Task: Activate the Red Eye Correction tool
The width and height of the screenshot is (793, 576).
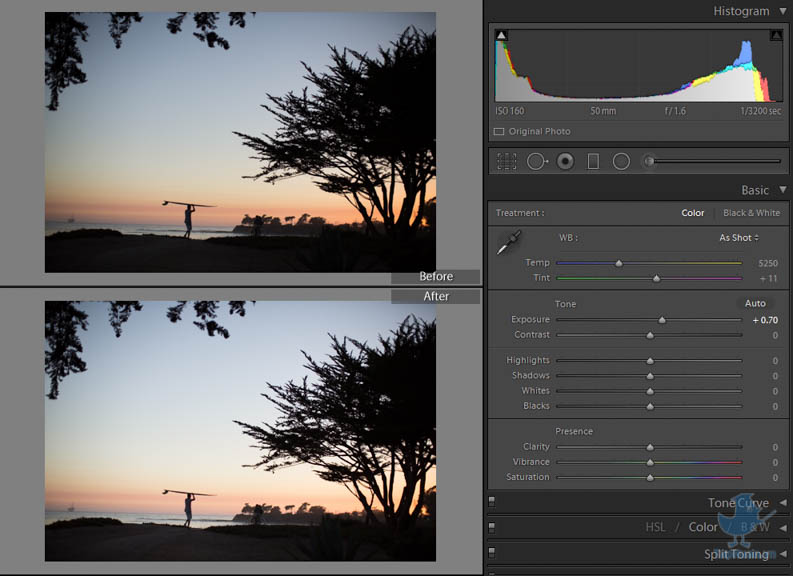Action: (565, 161)
